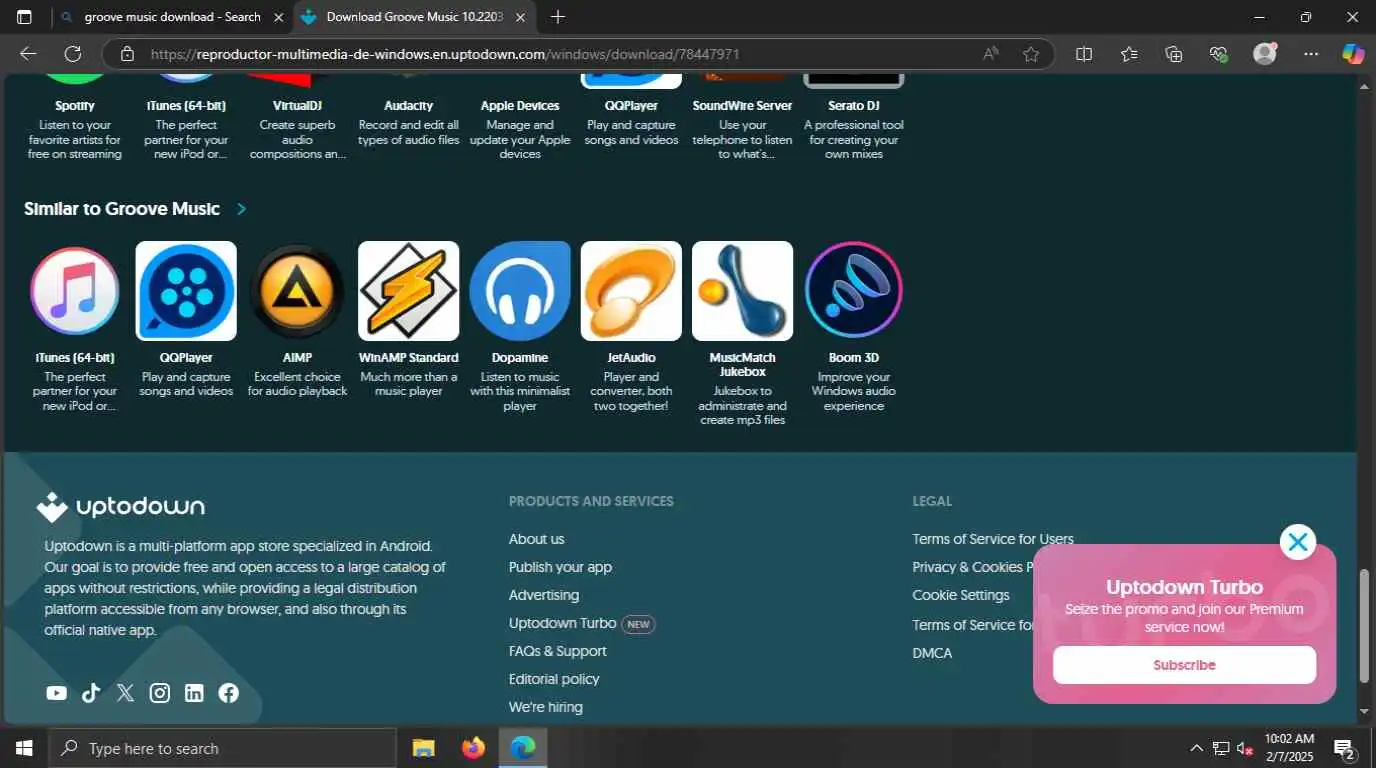Click the Similar to Groove Music heading
The width and height of the screenshot is (1376, 768).
coord(122,209)
